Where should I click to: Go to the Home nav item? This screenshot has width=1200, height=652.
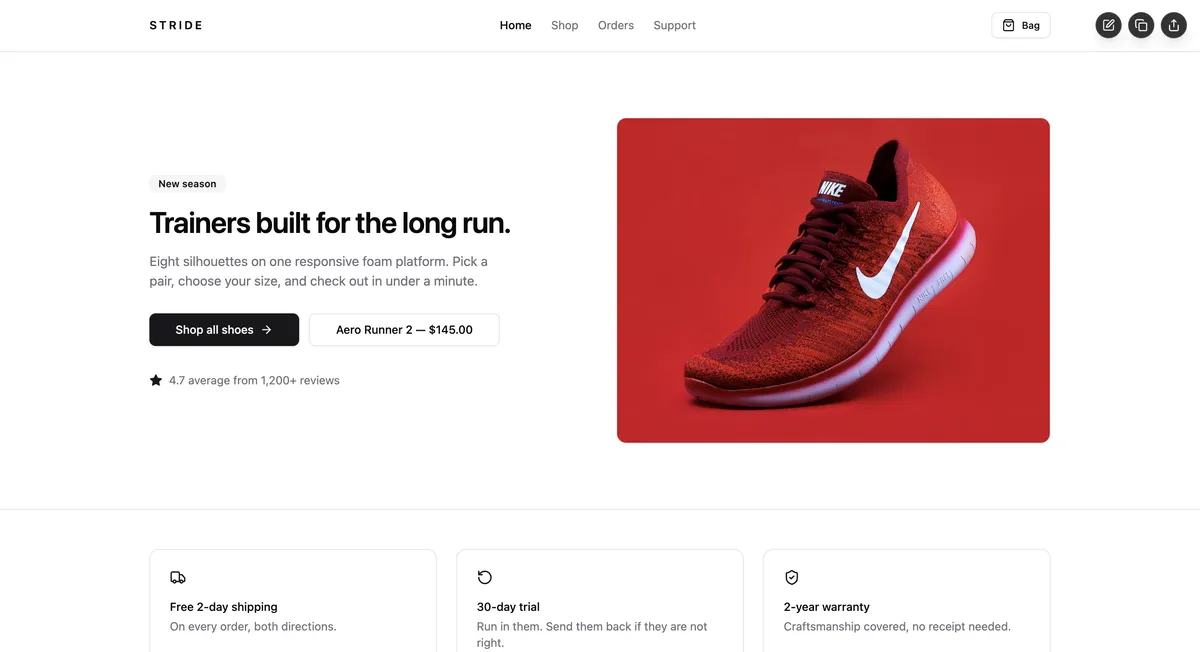(x=516, y=25)
